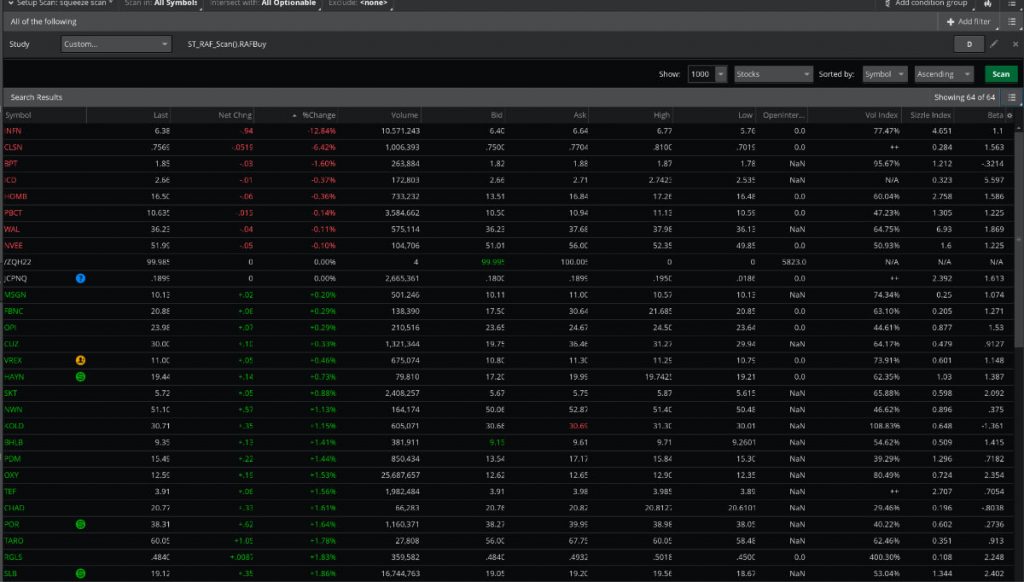Click the hands icon beside Add condition group
The image size is (1024, 582).
988,4
